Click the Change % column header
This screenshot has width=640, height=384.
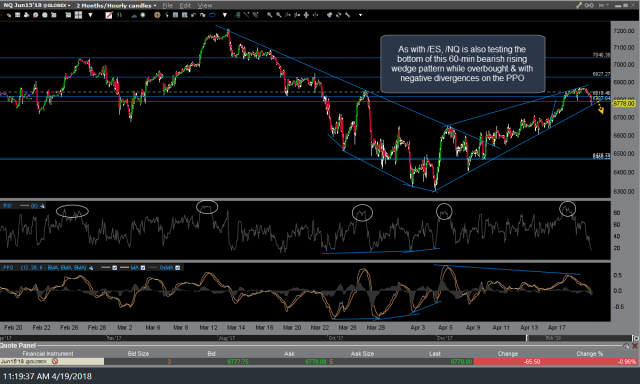589,353
